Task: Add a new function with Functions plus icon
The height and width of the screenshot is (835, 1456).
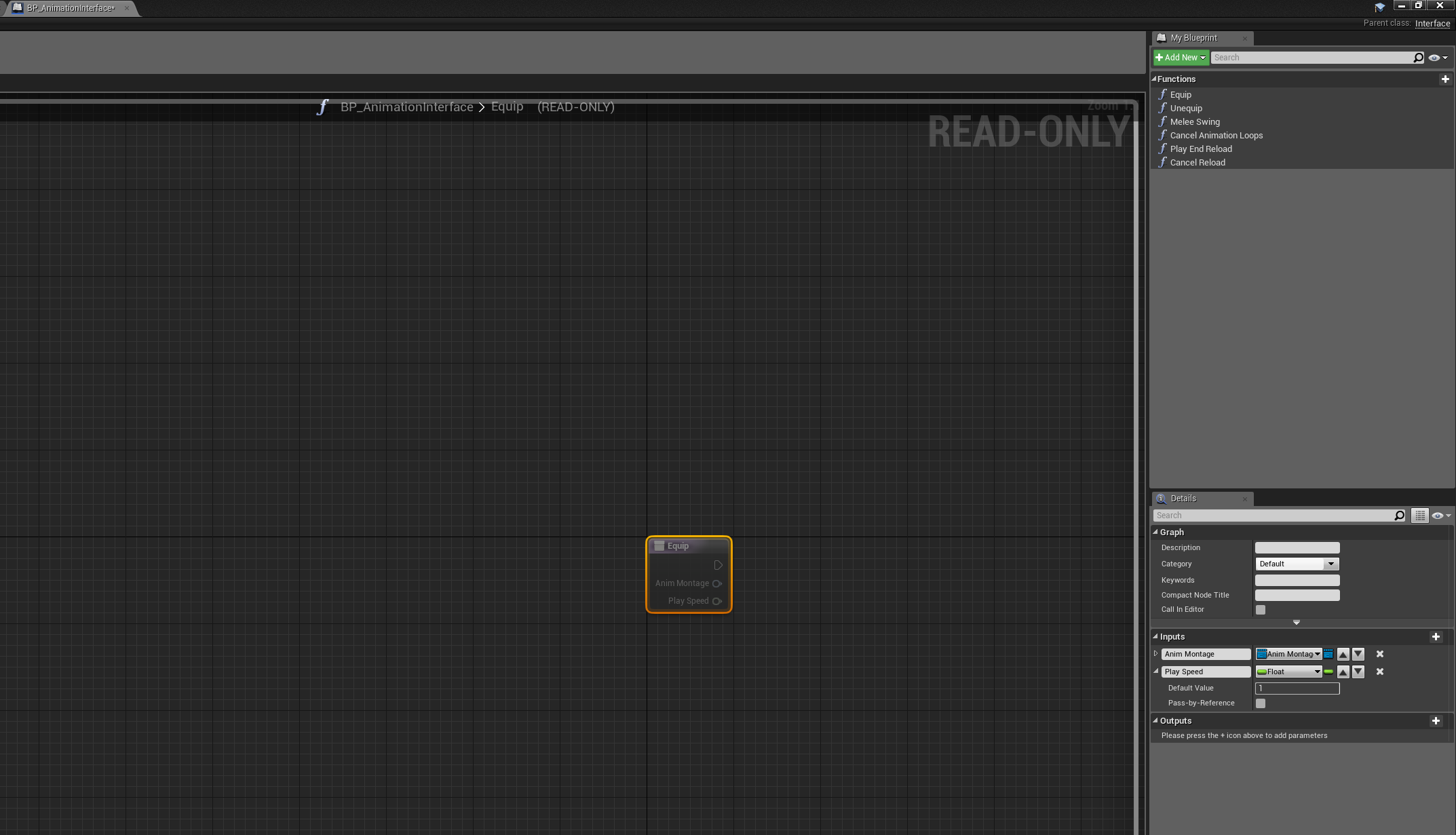Action: (x=1444, y=79)
